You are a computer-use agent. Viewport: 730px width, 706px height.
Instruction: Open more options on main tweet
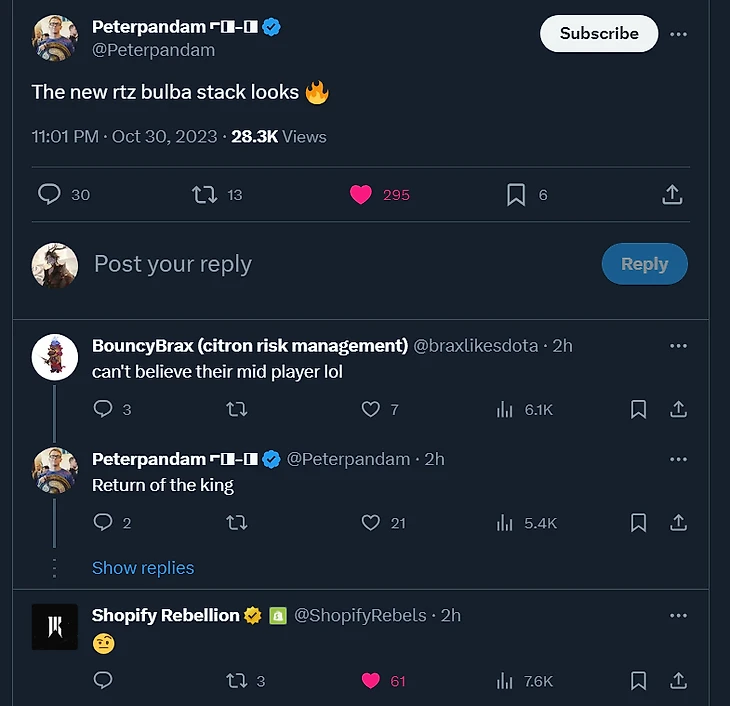[x=679, y=33]
